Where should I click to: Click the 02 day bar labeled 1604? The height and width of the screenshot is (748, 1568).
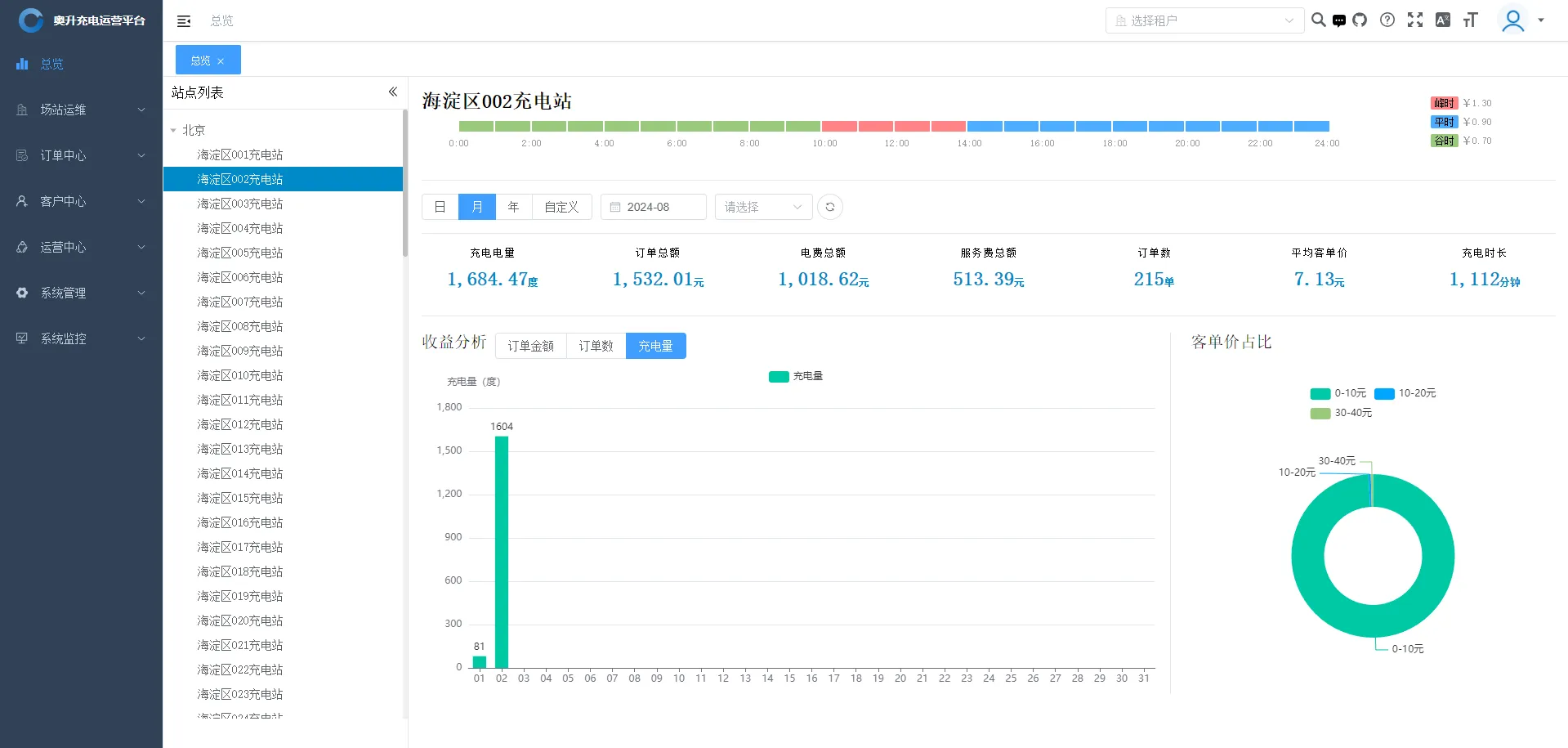tap(502, 552)
